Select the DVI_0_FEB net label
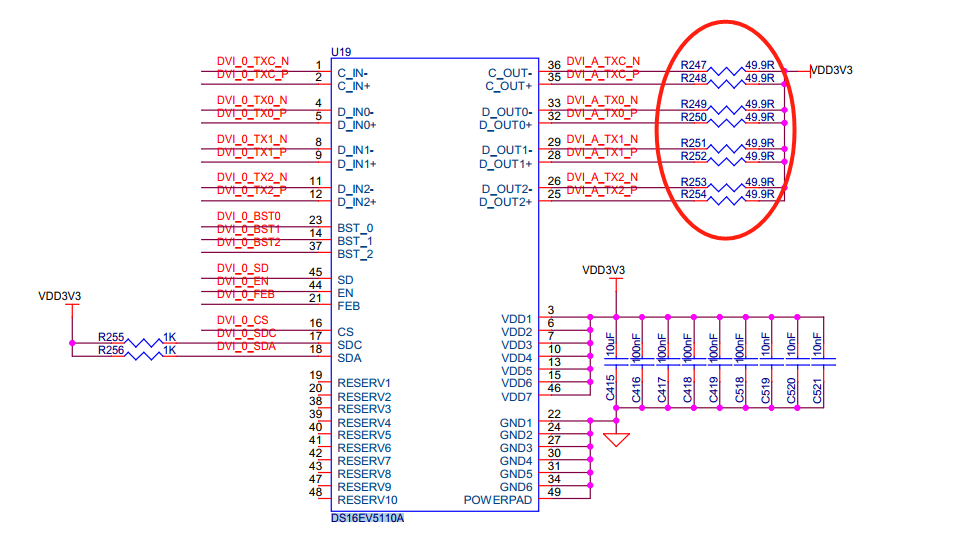 pyautogui.click(x=245, y=294)
